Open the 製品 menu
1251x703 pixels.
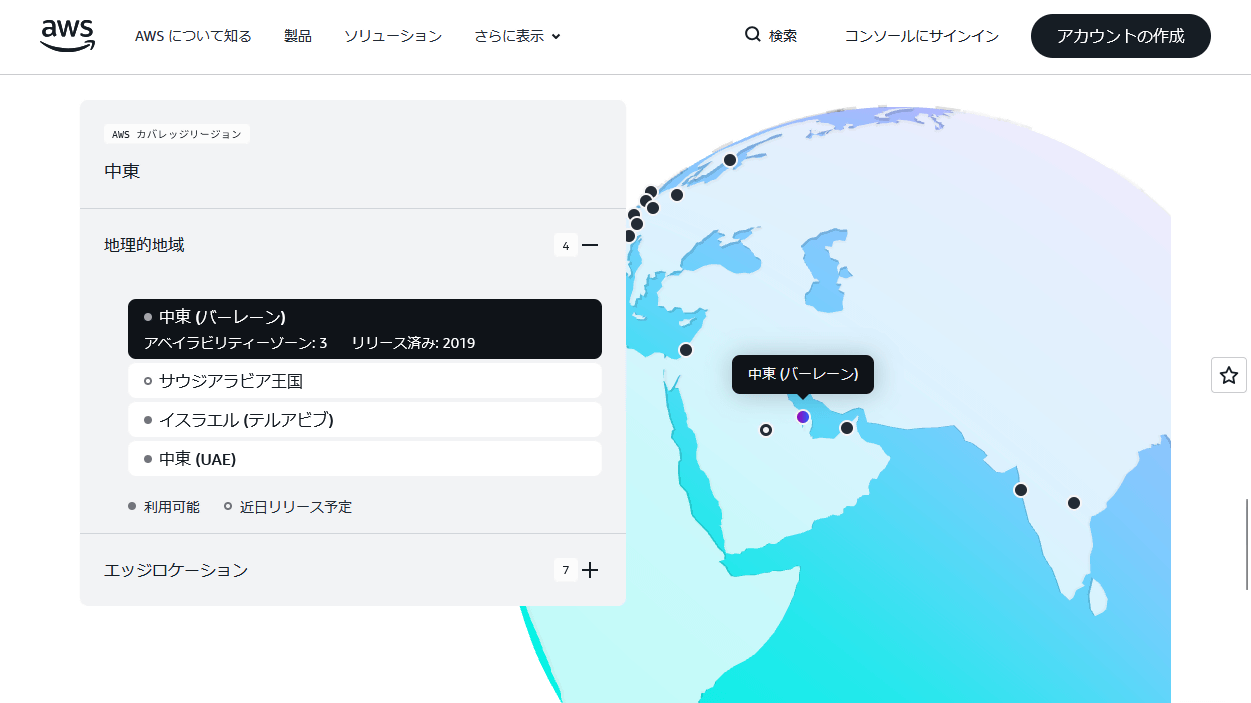[297, 36]
